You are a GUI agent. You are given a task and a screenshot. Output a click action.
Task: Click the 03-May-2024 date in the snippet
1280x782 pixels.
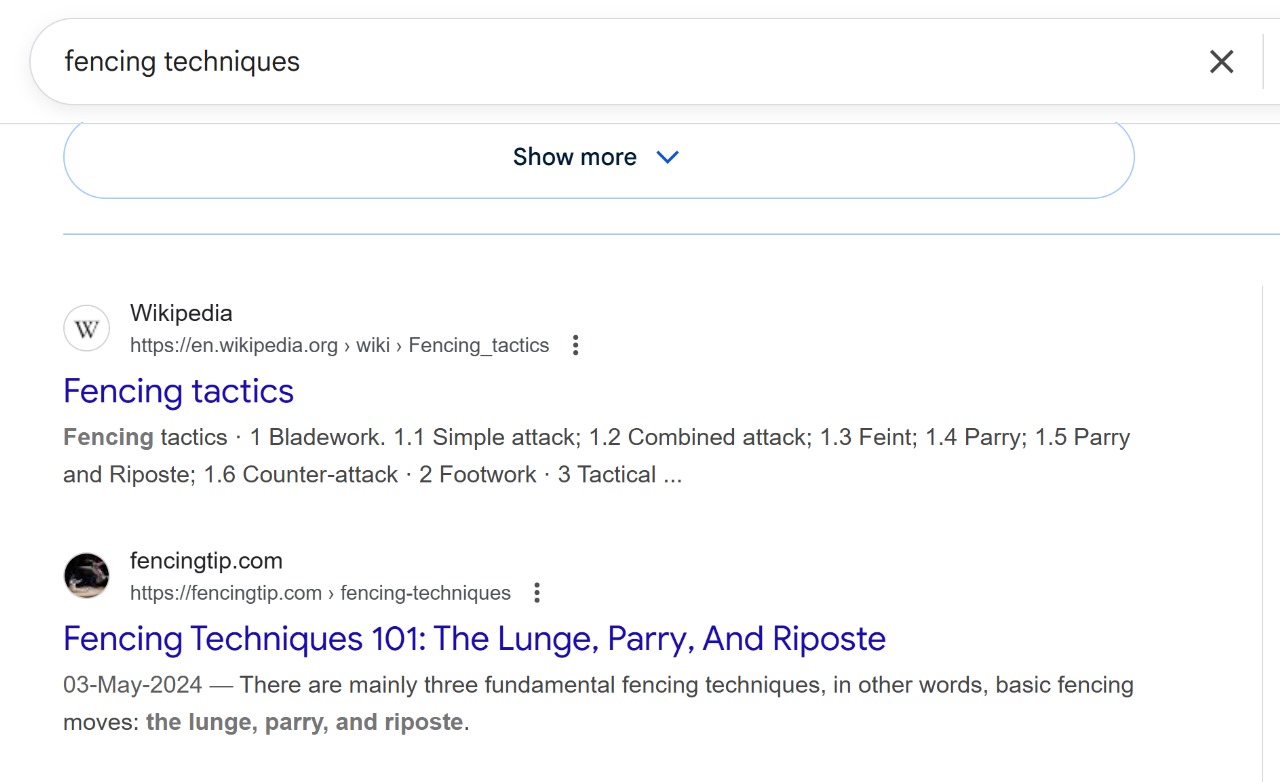132,686
